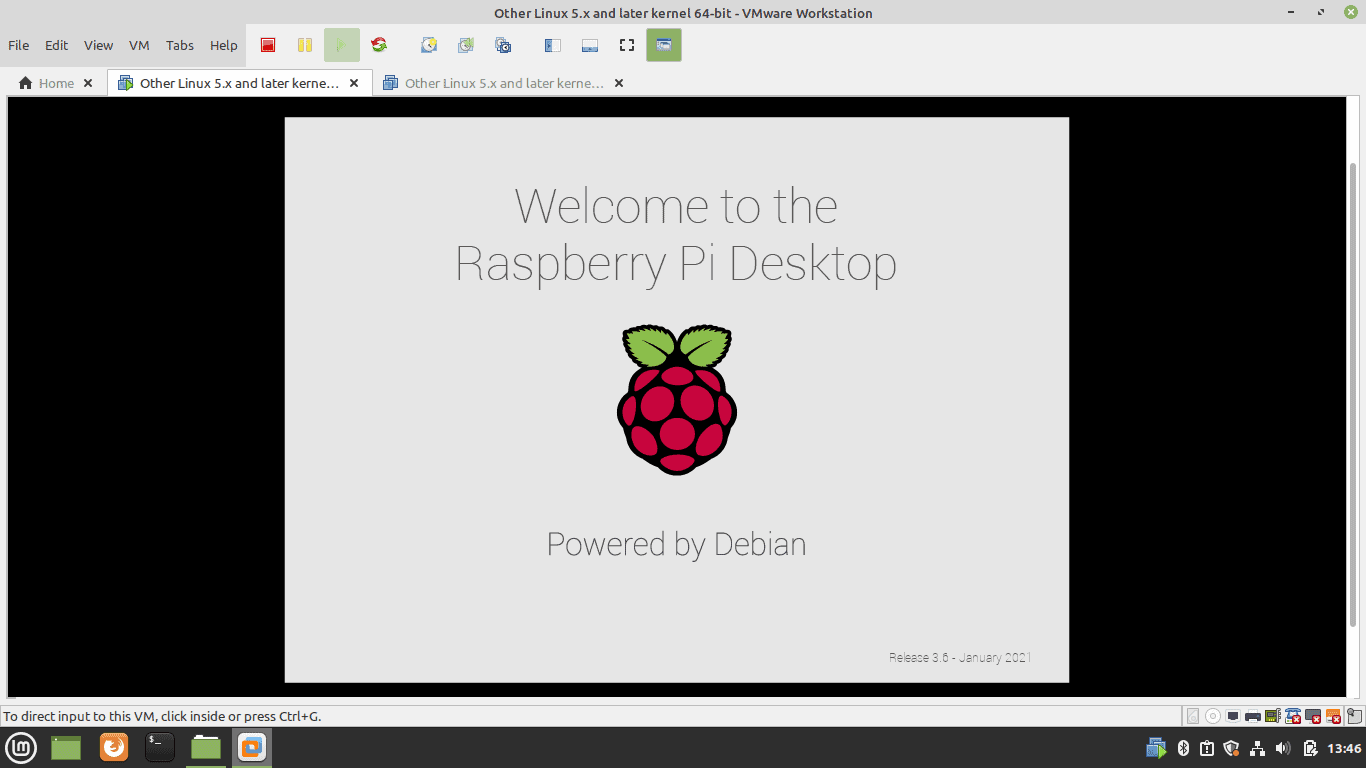Screen dimensions: 1366x768
Task: Open the File menu
Action: click(19, 45)
